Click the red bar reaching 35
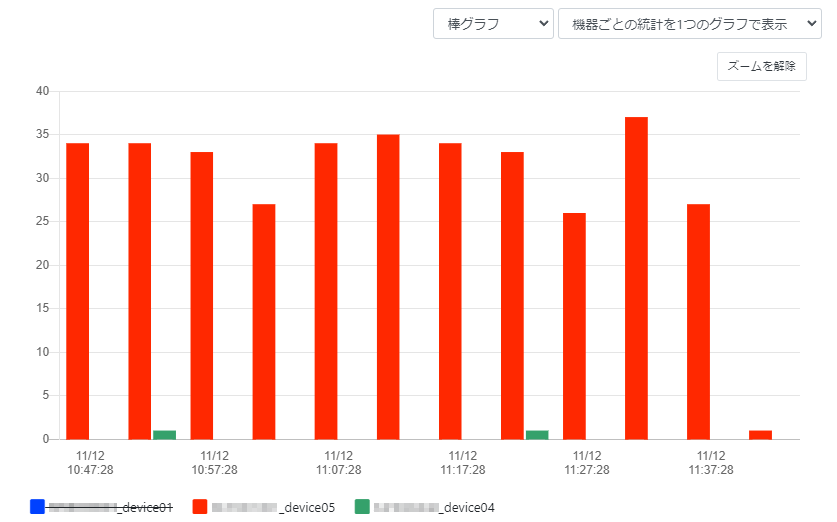Viewport: 837px width, 522px height. 388,287
